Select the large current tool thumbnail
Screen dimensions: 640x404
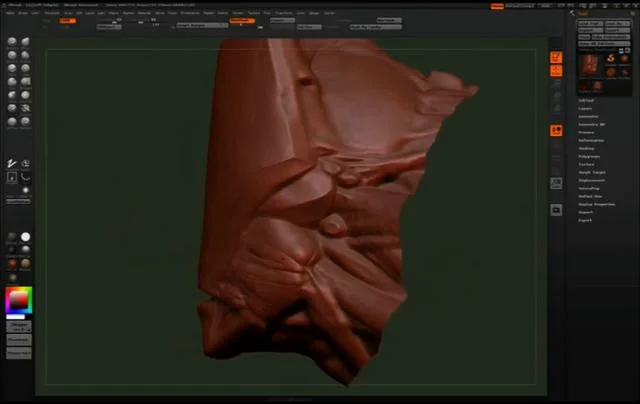click(590, 65)
